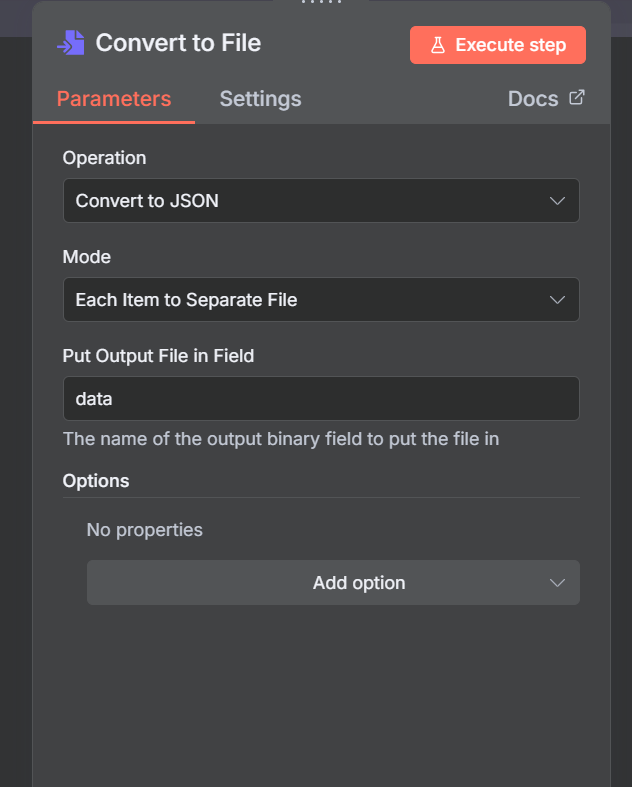This screenshot has height=787, width=632.
Task: Click the Convert to File title text
Action: pos(178,43)
